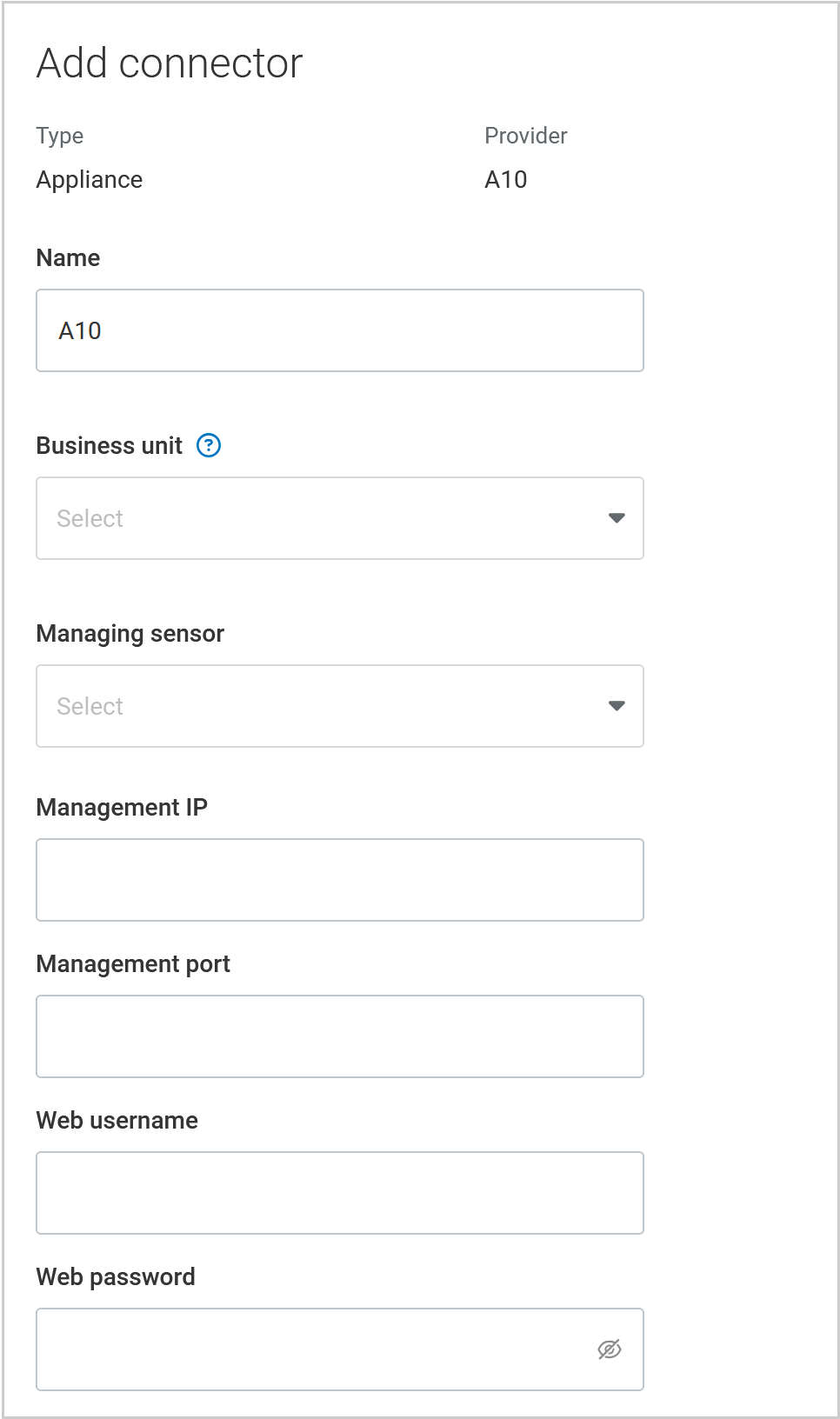Click the Business unit help icon

point(208,446)
